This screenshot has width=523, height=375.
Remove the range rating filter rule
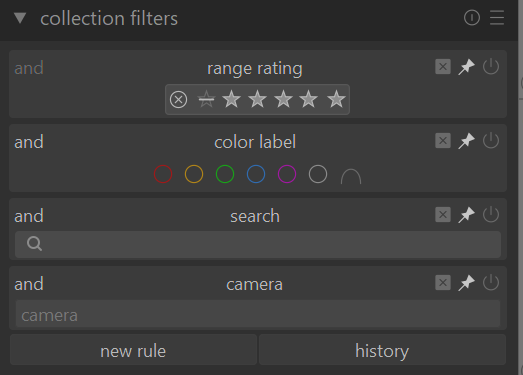point(443,67)
